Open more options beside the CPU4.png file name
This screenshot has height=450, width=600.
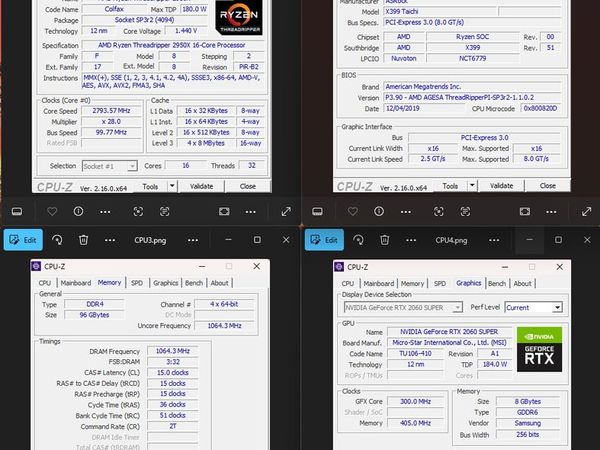(494, 240)
